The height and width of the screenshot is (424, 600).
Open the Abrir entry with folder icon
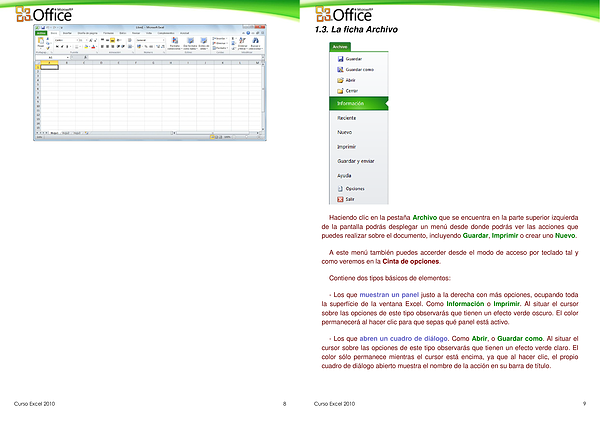[346, 80]
